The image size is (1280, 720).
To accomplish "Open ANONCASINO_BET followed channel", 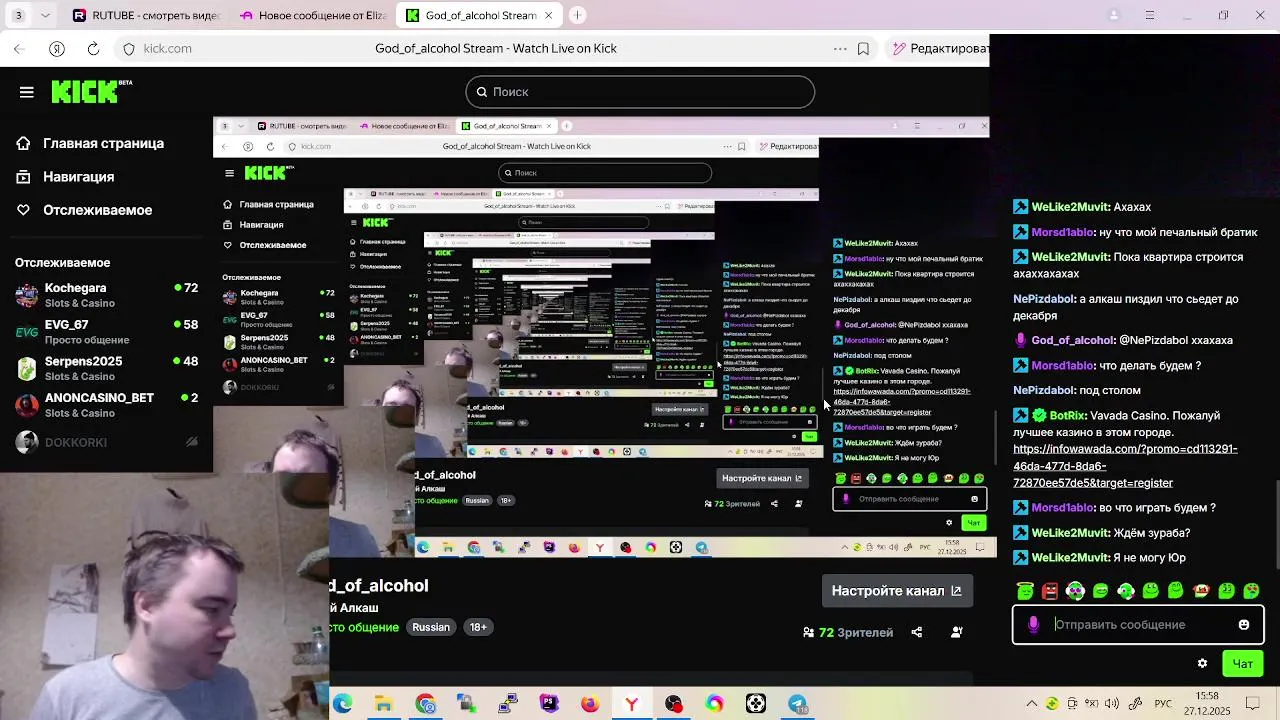I will [106, 405].
